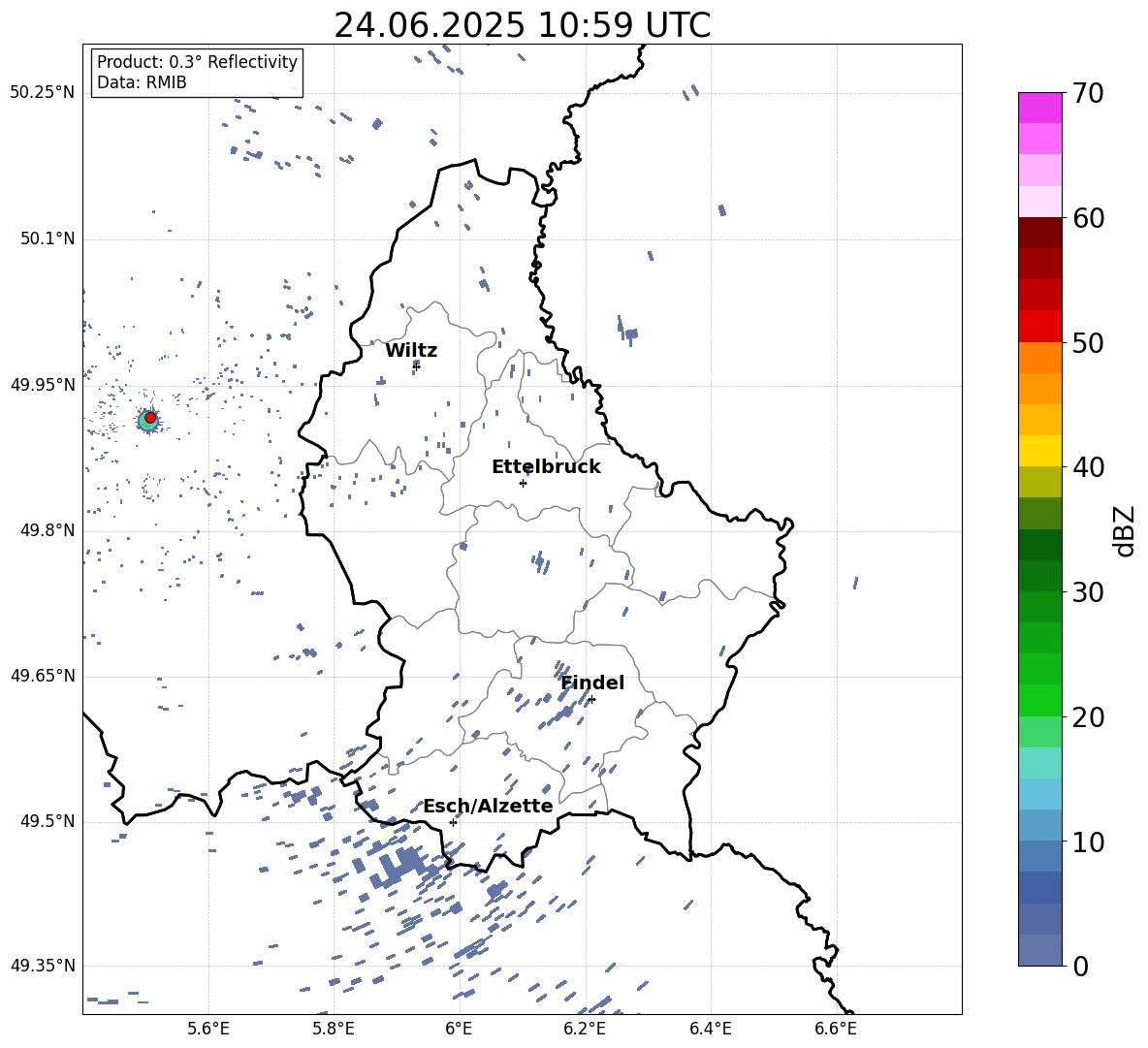Image resolution: width=1148 pixels, height=1048 pixels.
Task: Click the colorbar tick label 70
Action: [1088, 94]
